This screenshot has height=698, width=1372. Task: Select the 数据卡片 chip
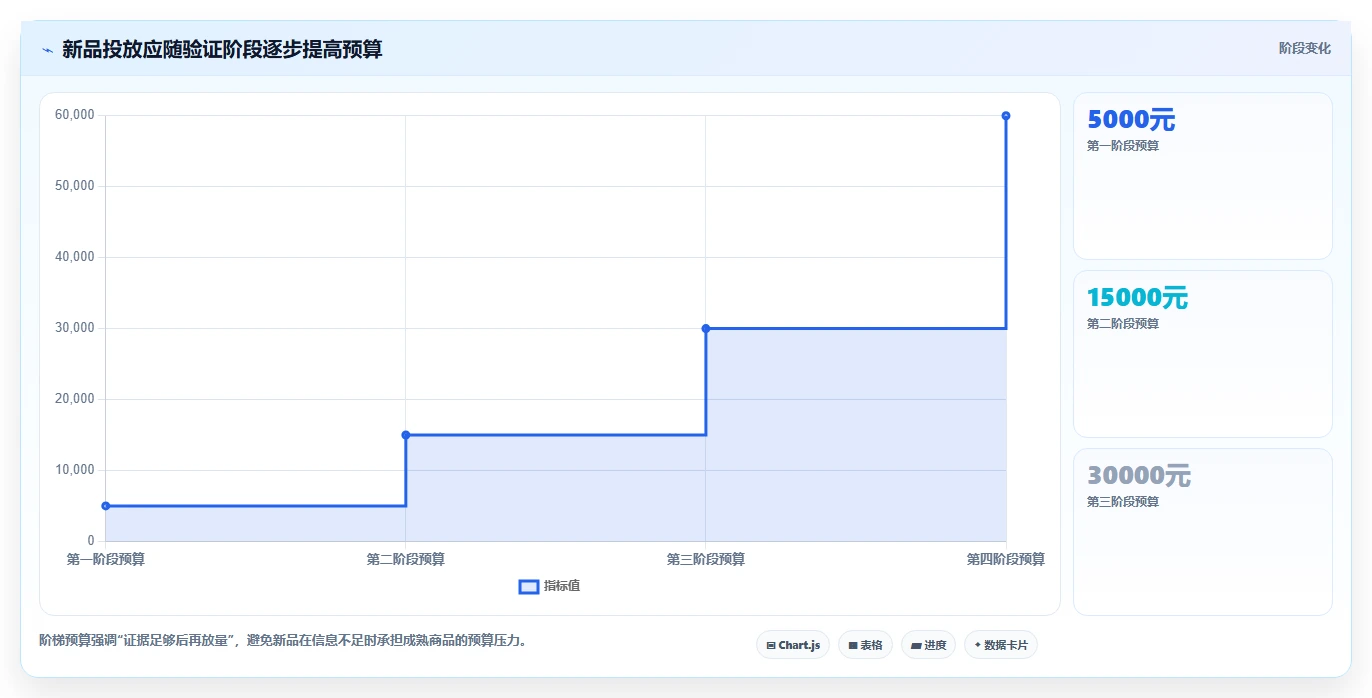1000,645
